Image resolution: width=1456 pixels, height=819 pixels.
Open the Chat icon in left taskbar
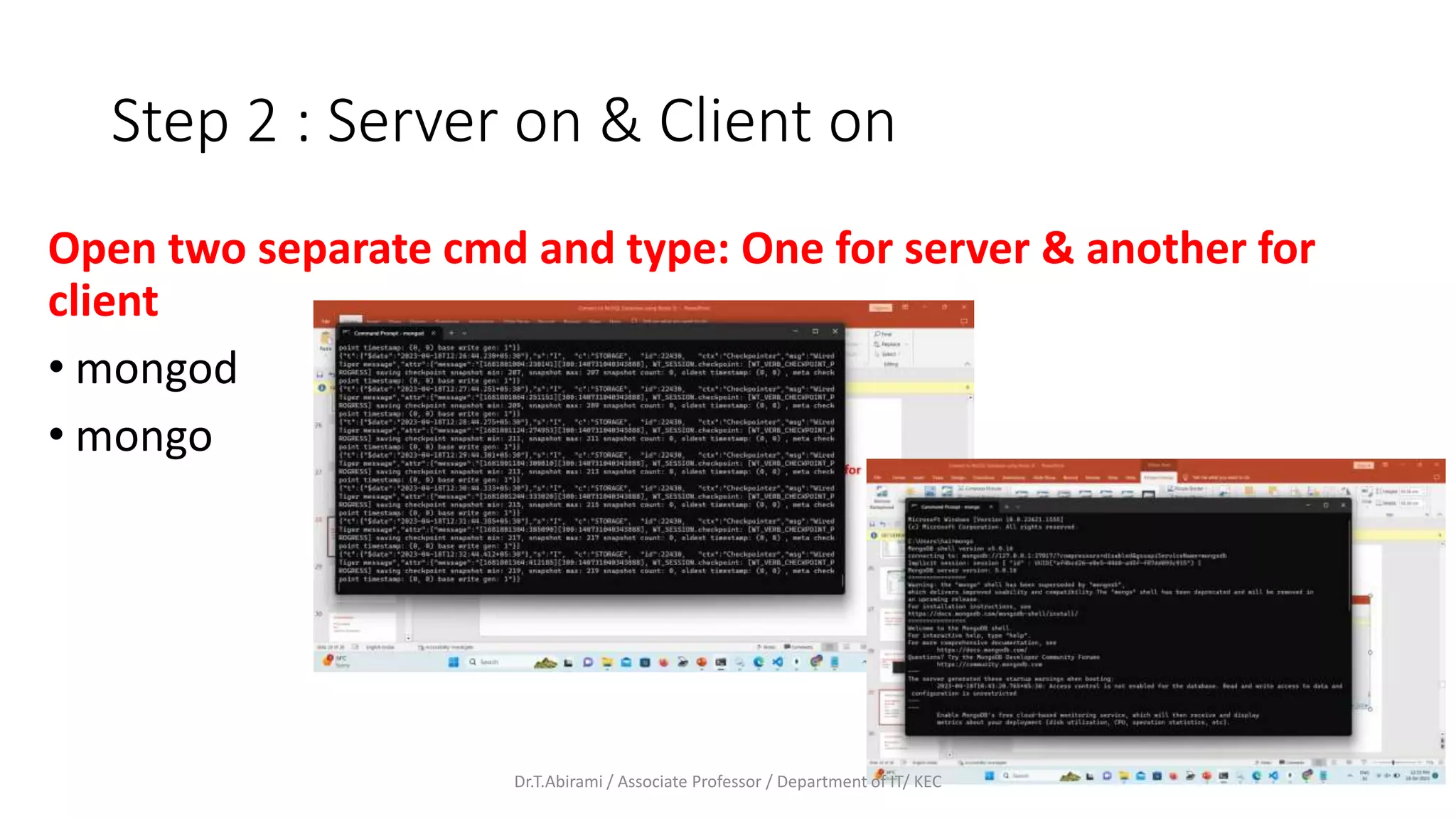click(588, 662)
